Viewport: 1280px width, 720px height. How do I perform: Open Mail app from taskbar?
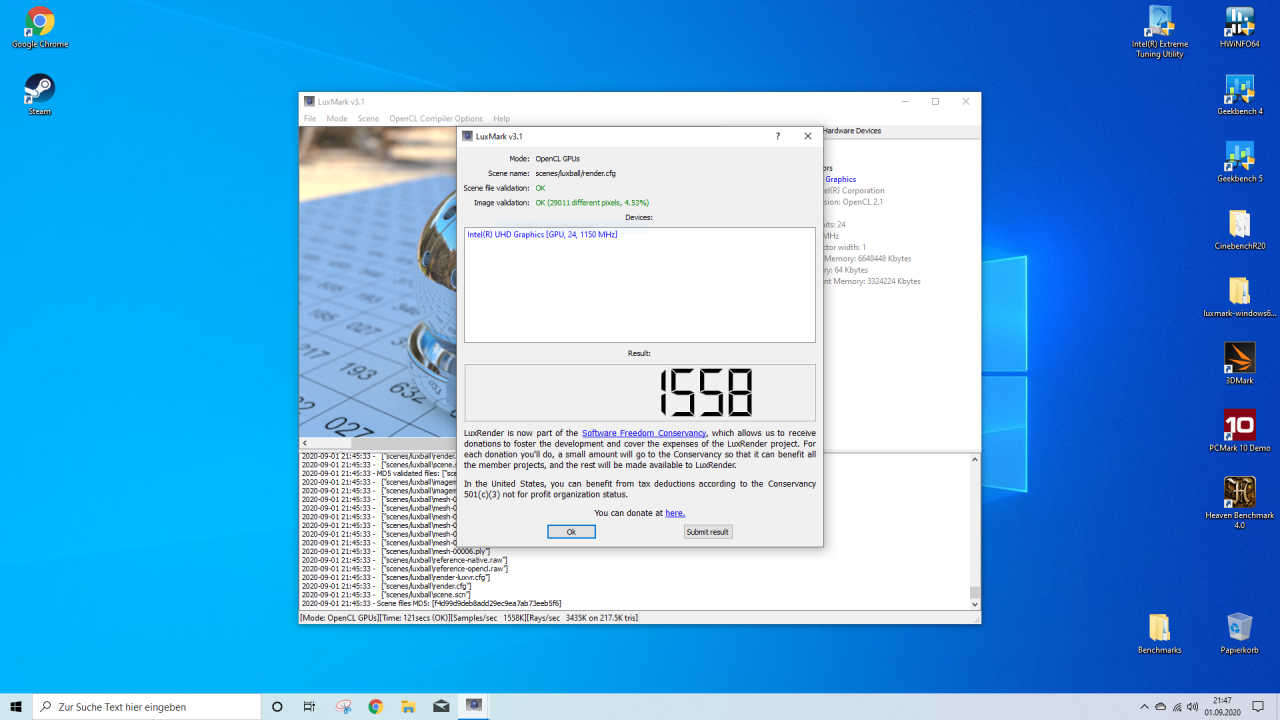(x=441, y=706)
